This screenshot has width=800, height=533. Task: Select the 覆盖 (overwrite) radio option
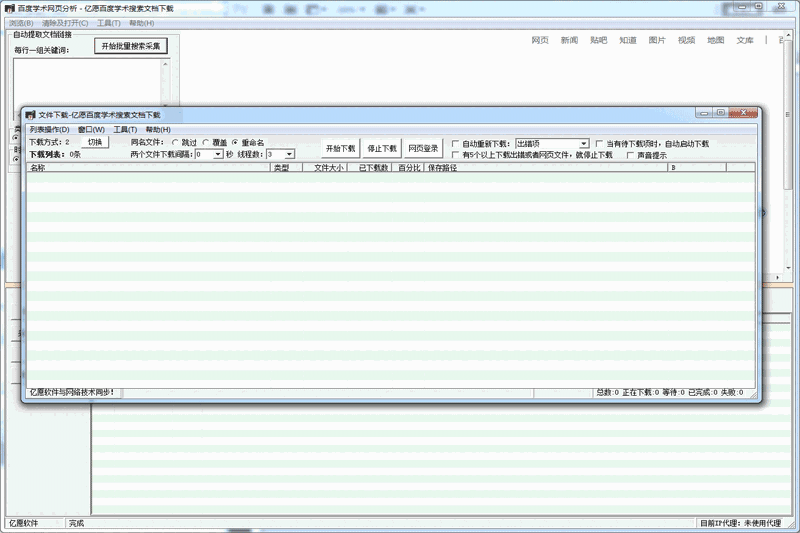(x=206, y=143)
